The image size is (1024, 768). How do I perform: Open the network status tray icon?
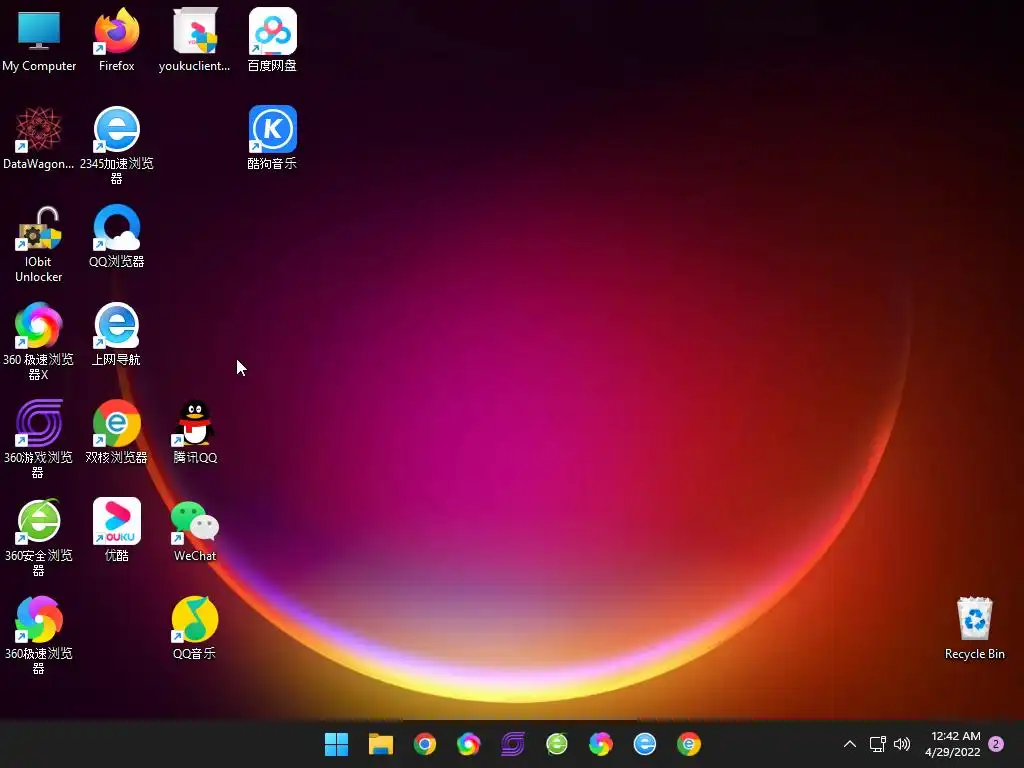click(877, 744)
